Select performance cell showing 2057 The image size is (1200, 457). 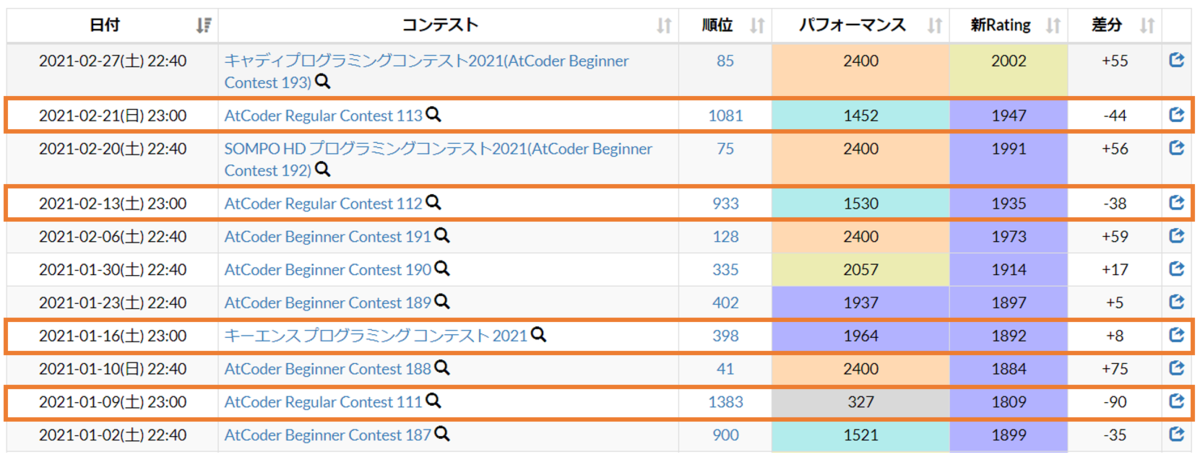coord(860,270)
